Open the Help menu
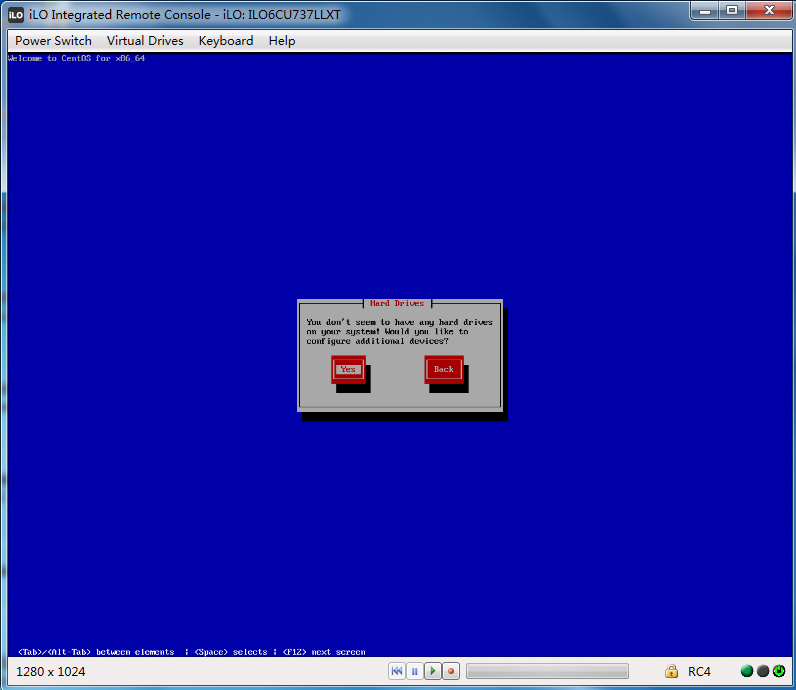 (282, 41)
